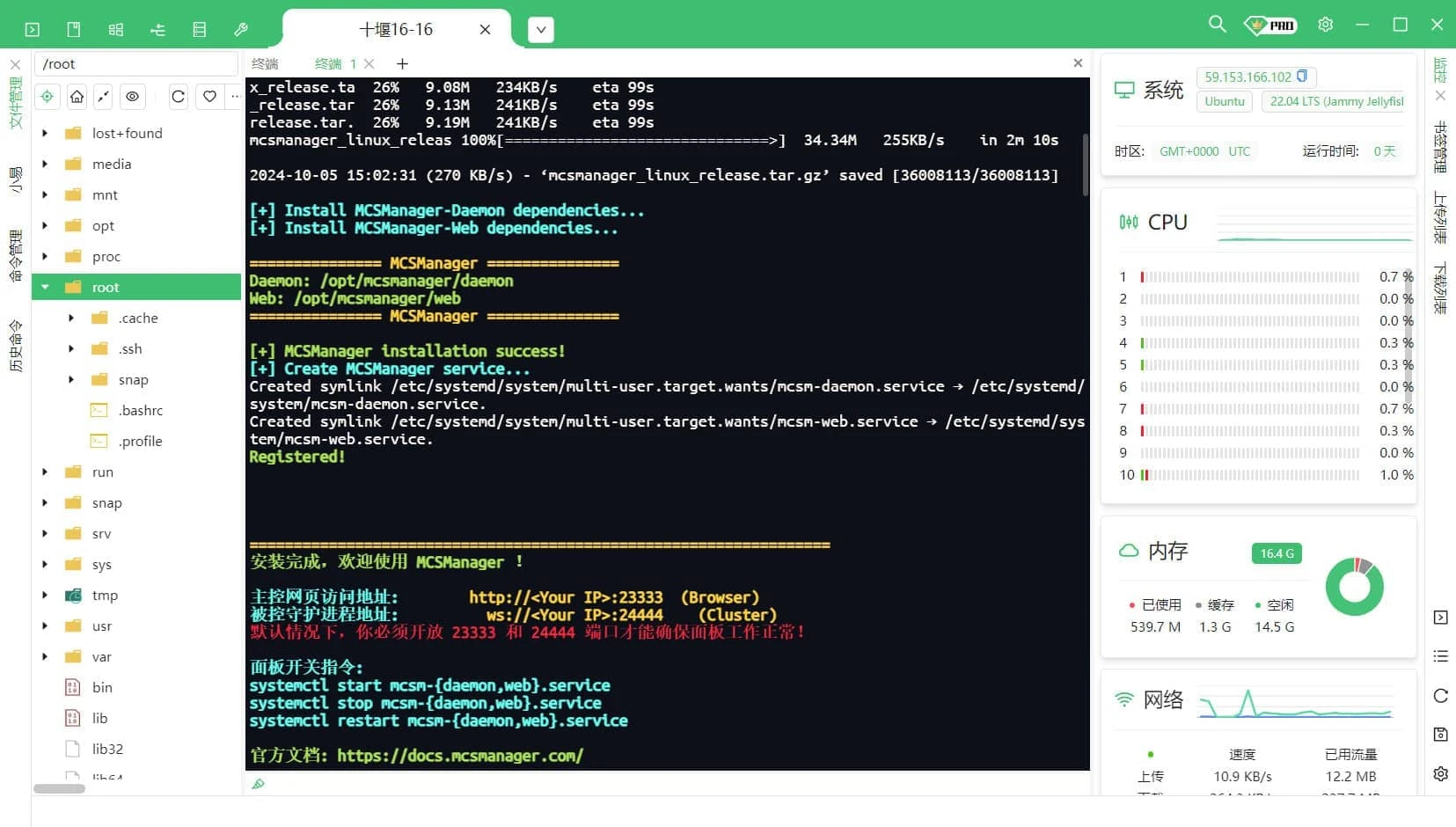Click the path link icon in file toolbar
Screen dimensions: 1456x827
[x=104, y=96]
